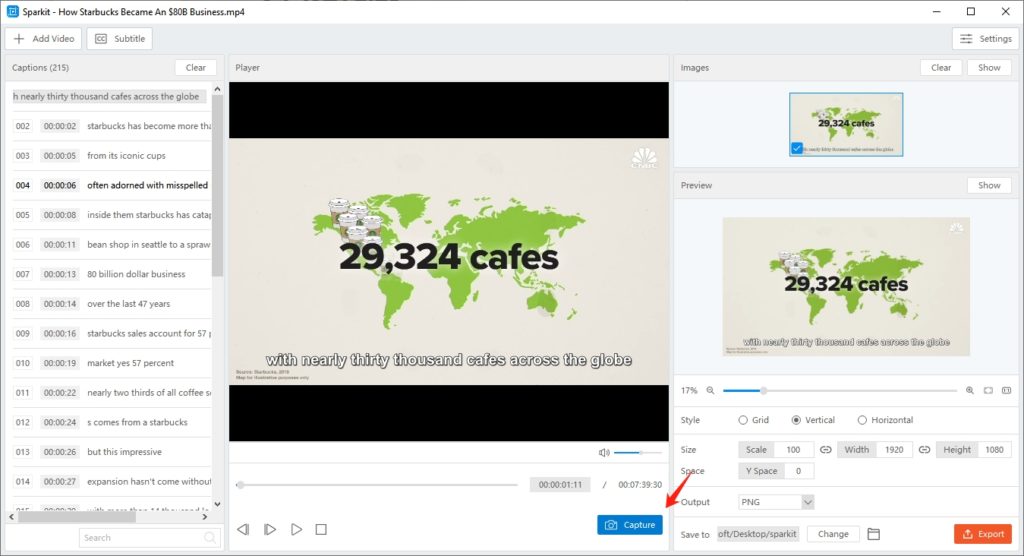
Task: Click the player video frame
Action: click(449, 261)
